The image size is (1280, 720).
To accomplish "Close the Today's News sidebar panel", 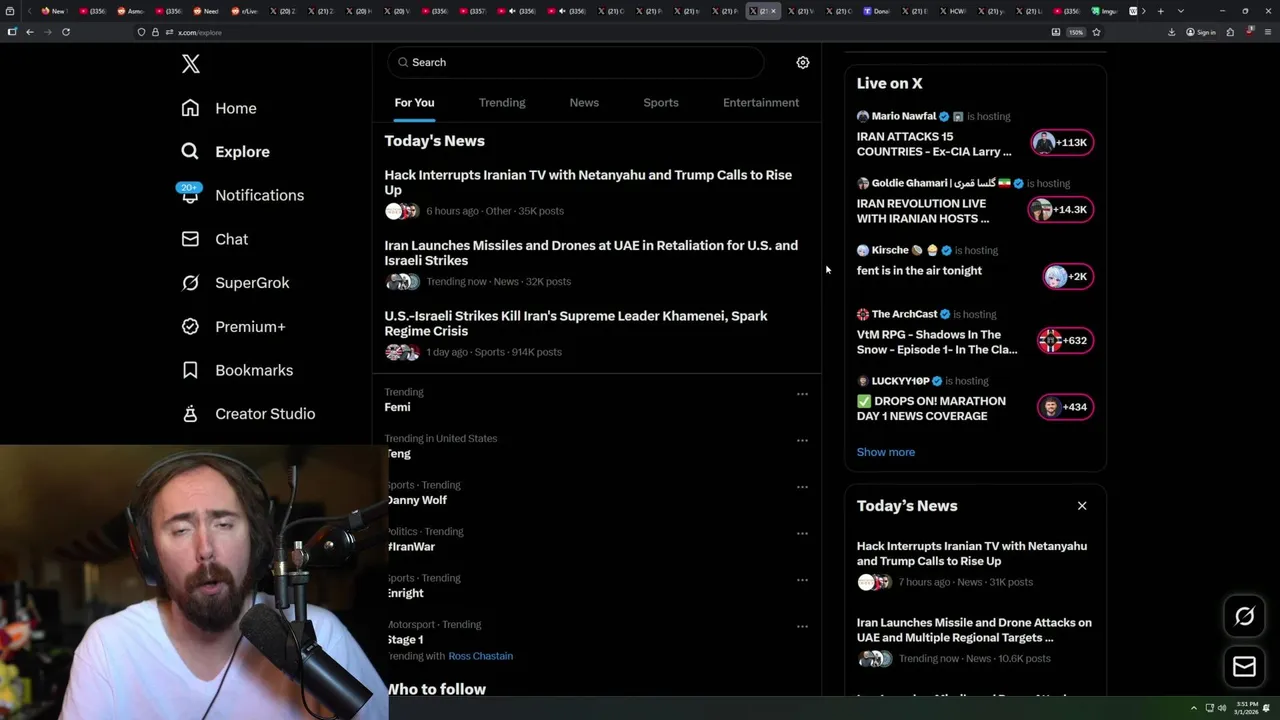I will tap(1082, 506).
